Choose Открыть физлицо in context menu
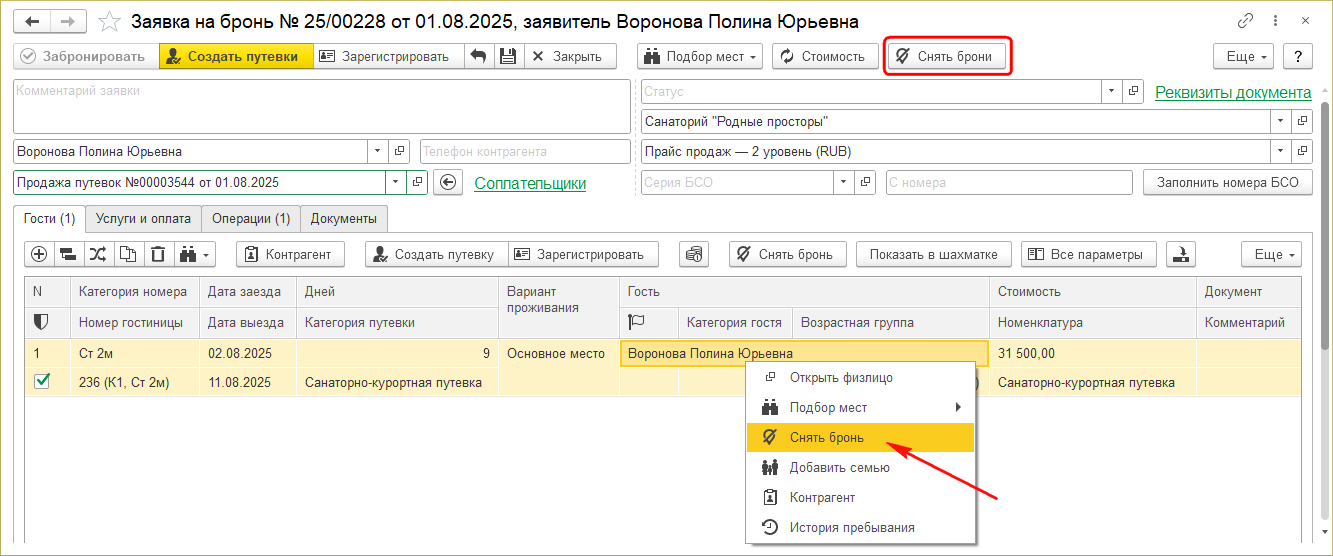 pos(860,377)
